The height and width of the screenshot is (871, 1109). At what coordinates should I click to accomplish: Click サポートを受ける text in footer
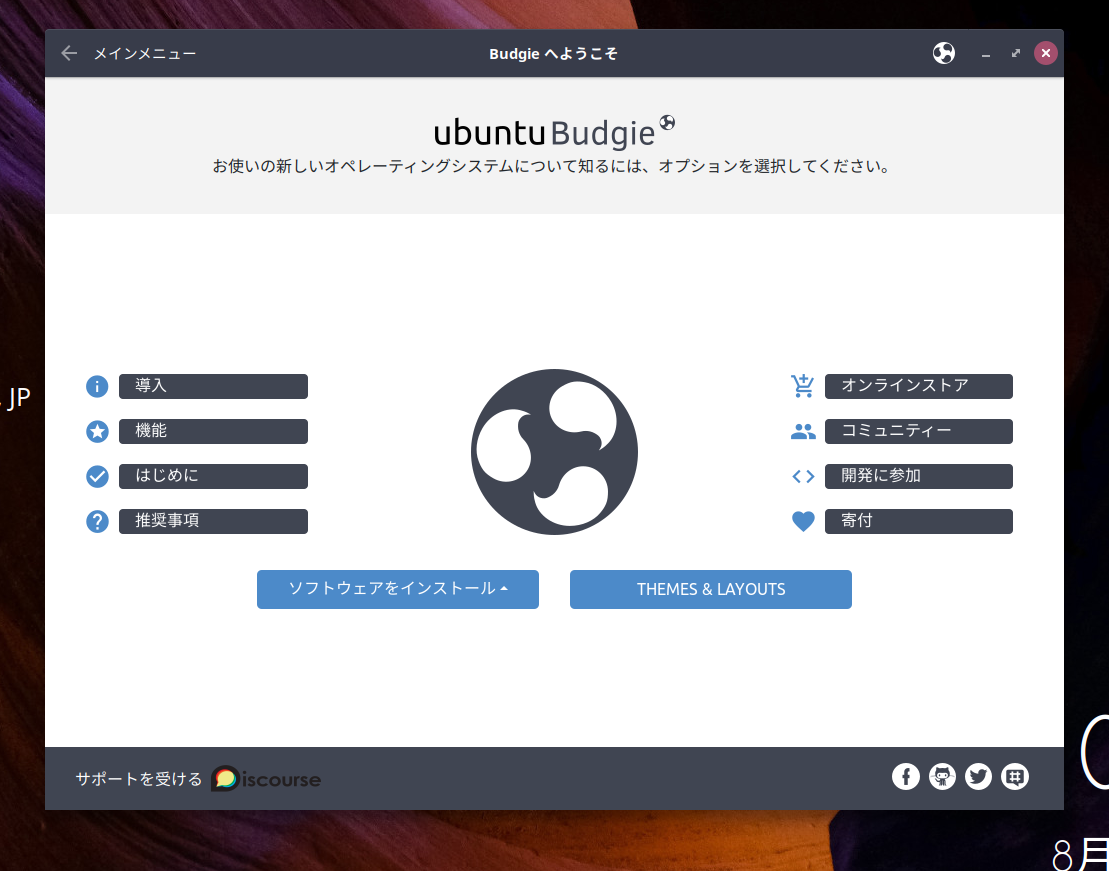[x=139, y=779]
